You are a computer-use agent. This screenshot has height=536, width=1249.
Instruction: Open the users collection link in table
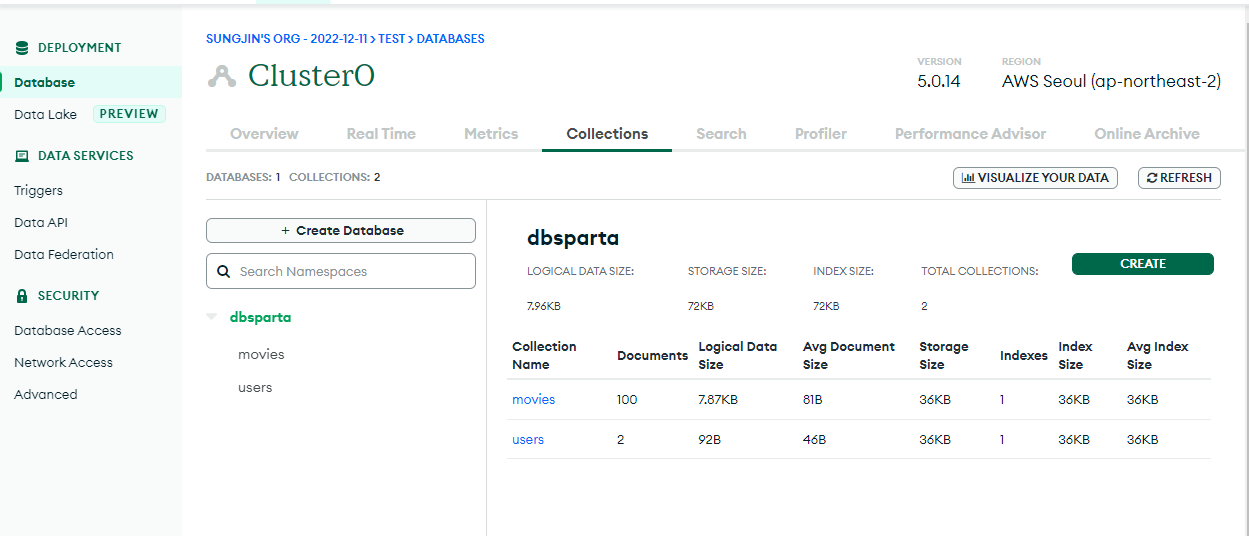pos(528,439)
